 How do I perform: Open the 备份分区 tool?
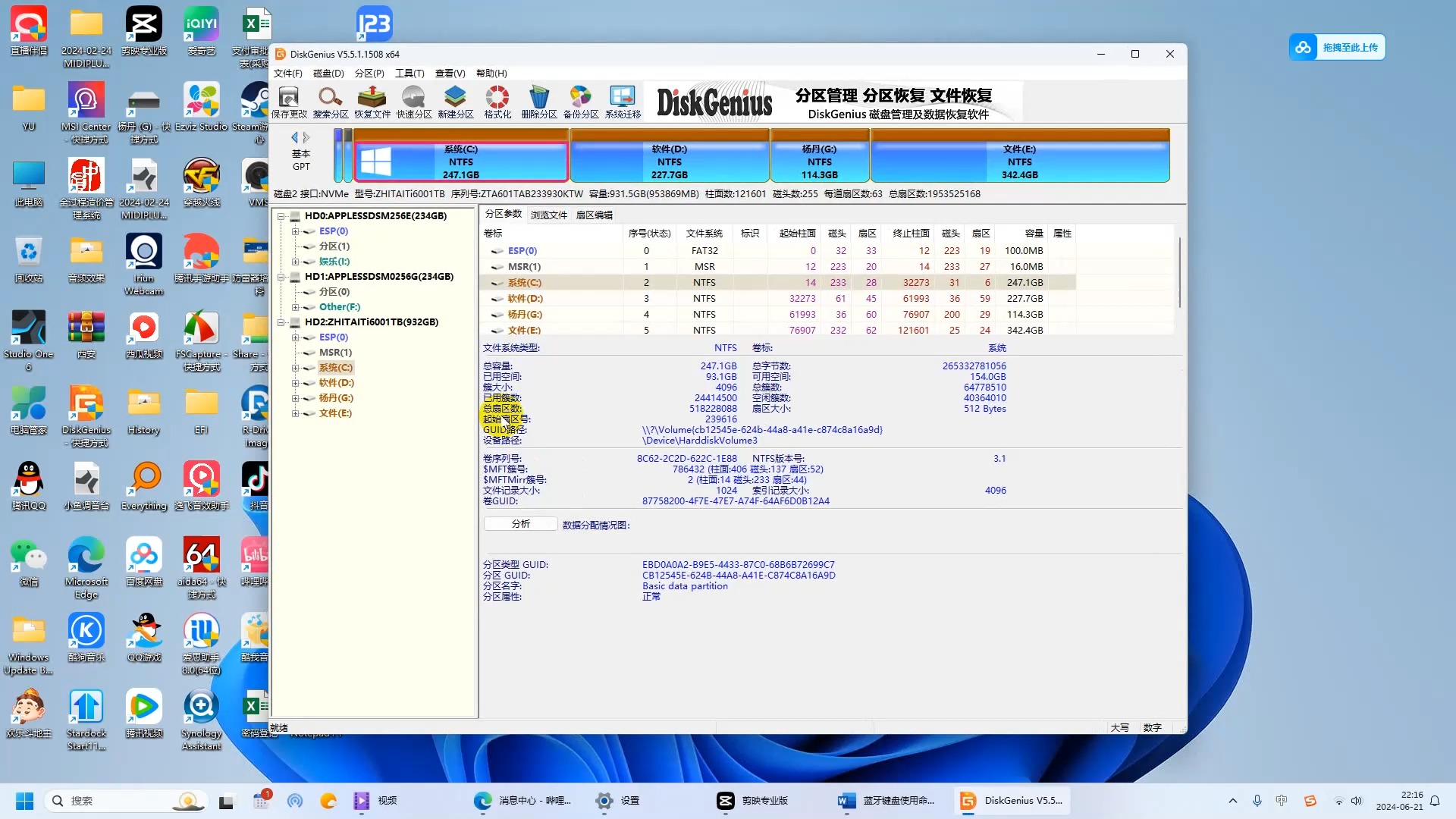click(x=581, y=102)
